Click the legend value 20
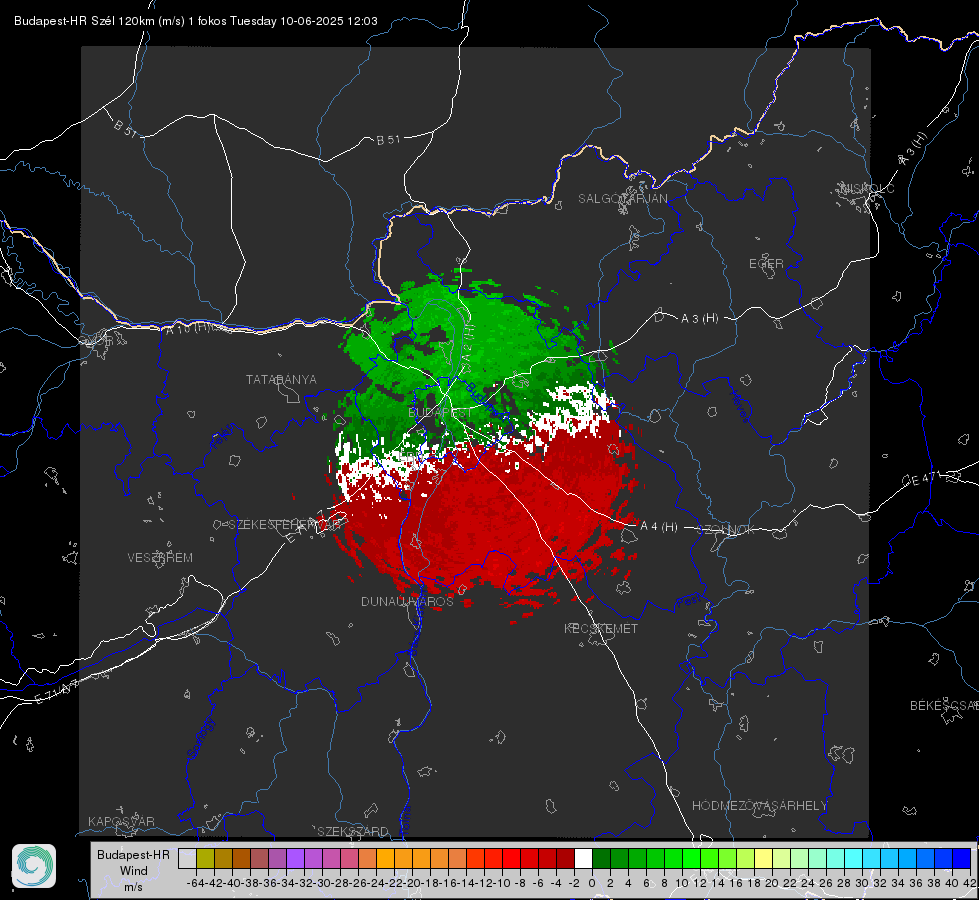The width and height of the screenshot is (979, 900). (771, 883)
